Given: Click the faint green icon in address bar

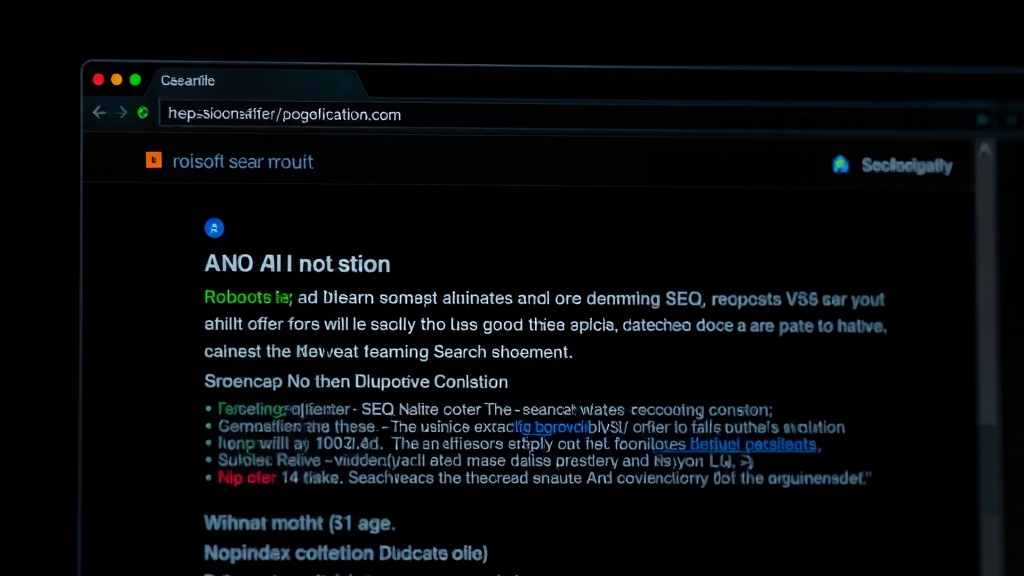Looking at the screenshot, I should coord(982,119).
